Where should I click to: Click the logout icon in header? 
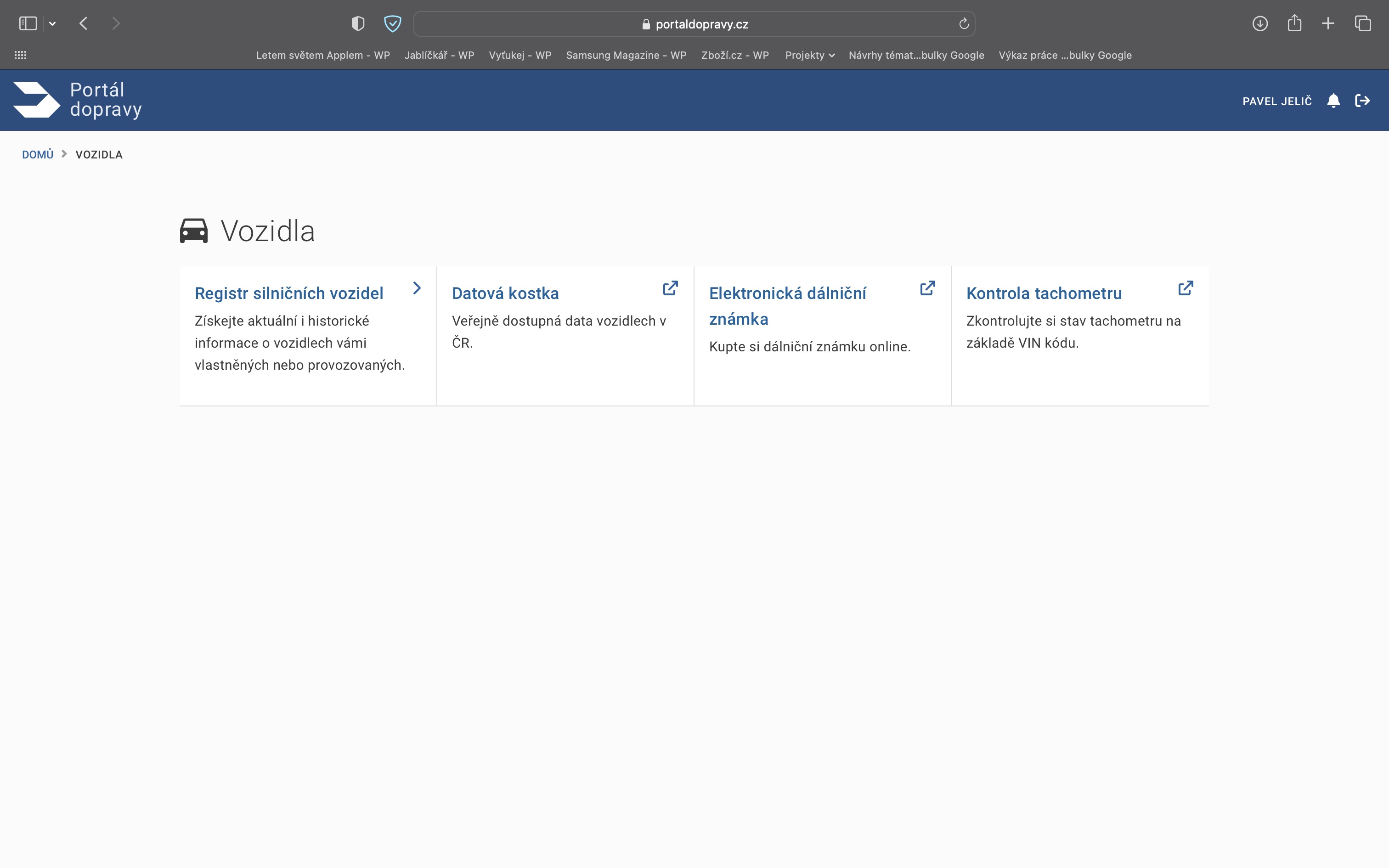click(x=1362, y=101)
